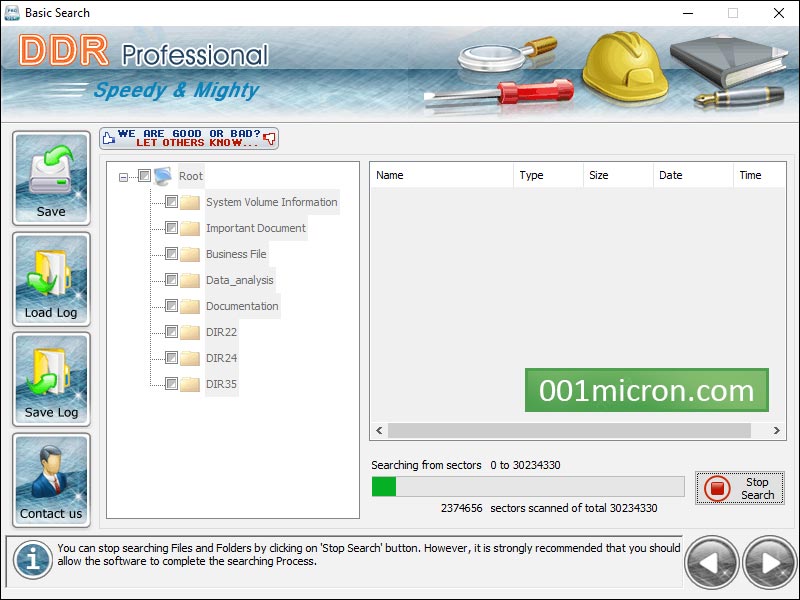Tick the DIR22 folder checkbox
Image resolution: width=800 pixels, height=600 pixels.
[172, 331]
